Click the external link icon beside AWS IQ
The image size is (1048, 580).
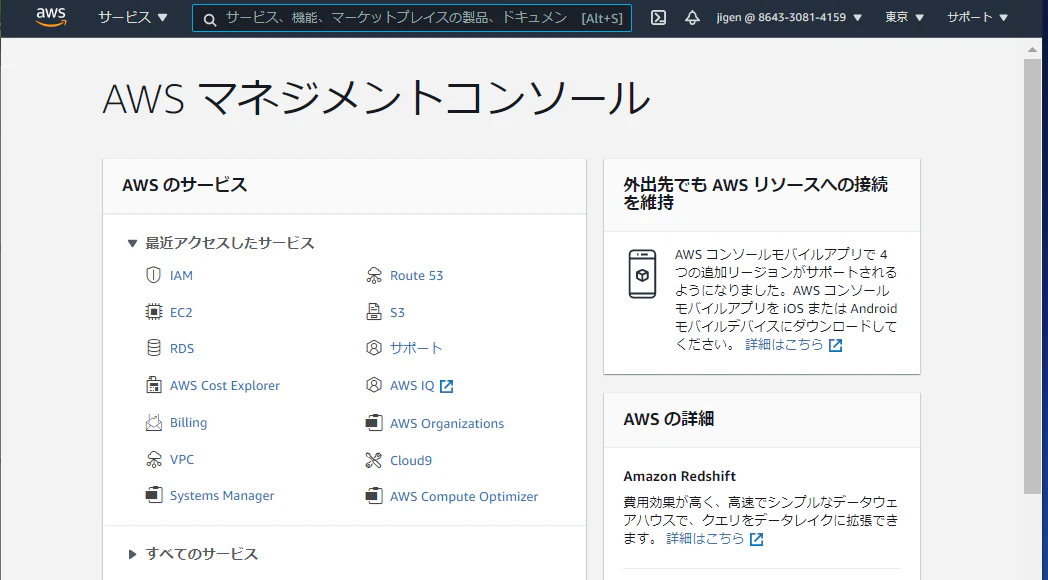pos(446,386)
